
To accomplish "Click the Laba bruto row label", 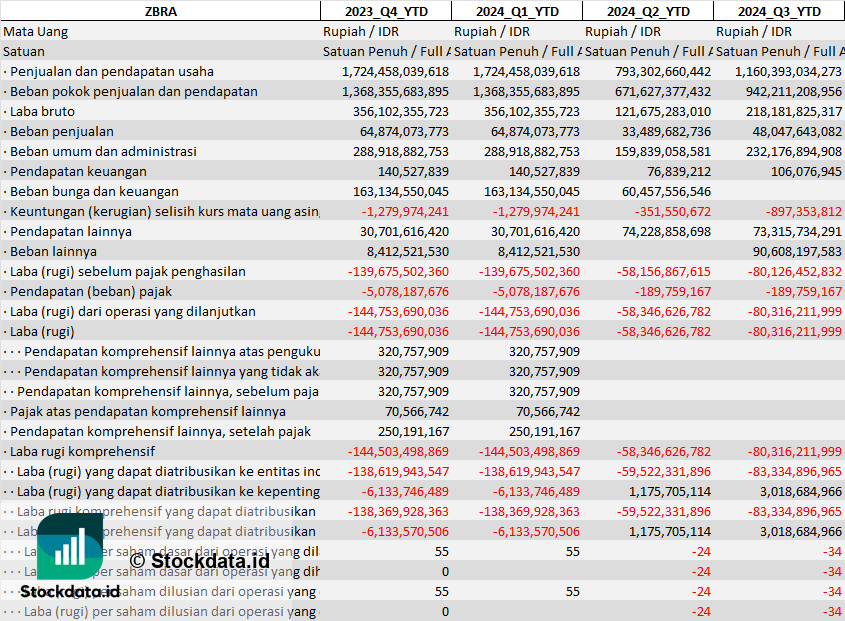I will coord(42,112).
